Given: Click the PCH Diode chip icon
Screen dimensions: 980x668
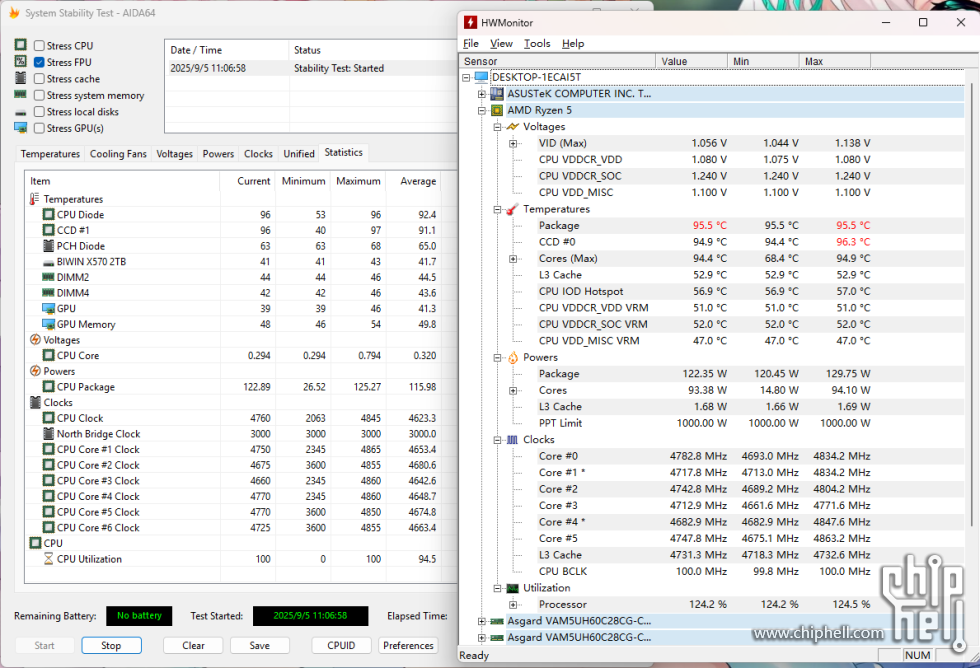Looking at the screenshot, I should click(48, 246).
